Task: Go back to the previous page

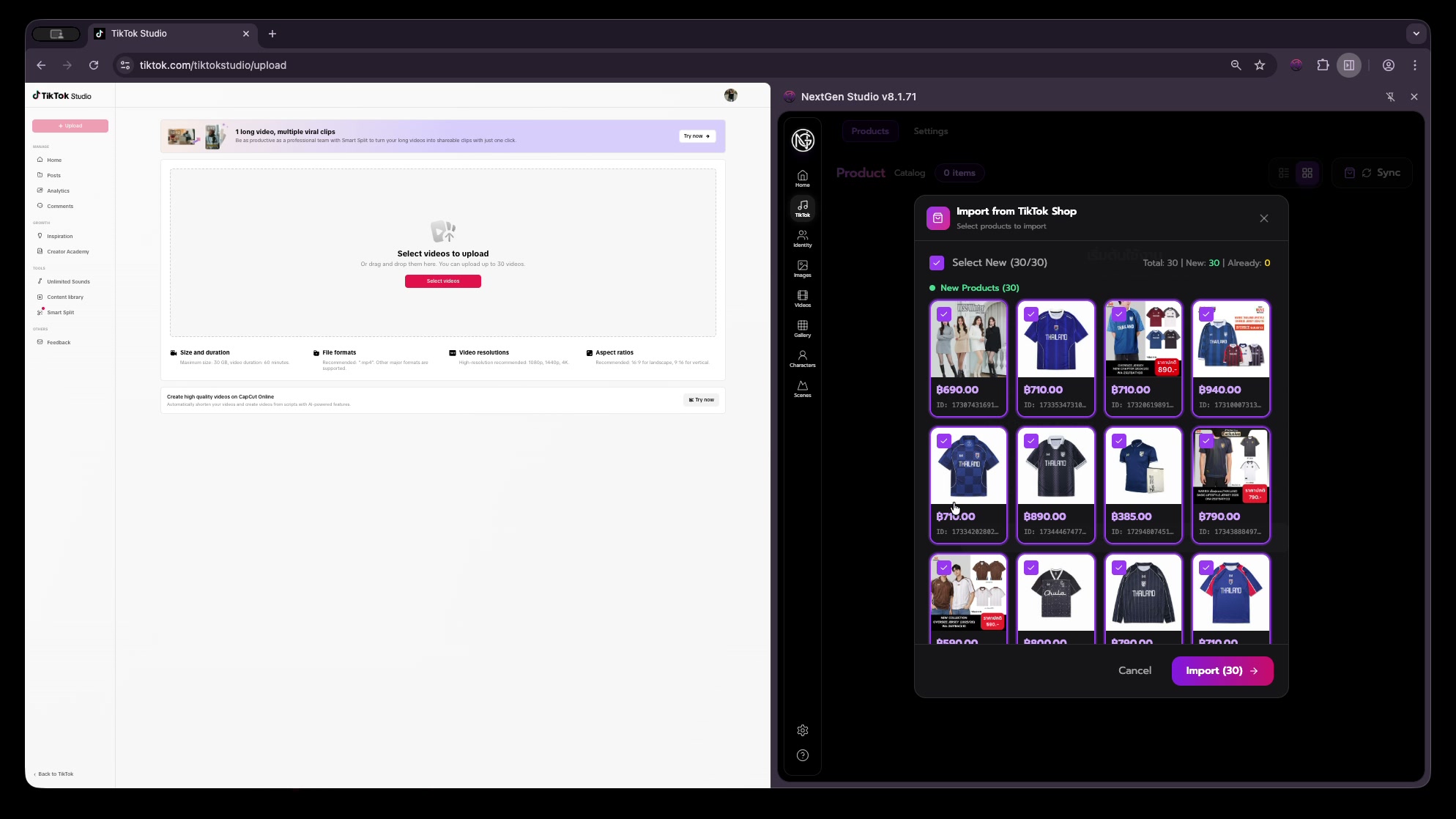Action: point(41,65)
